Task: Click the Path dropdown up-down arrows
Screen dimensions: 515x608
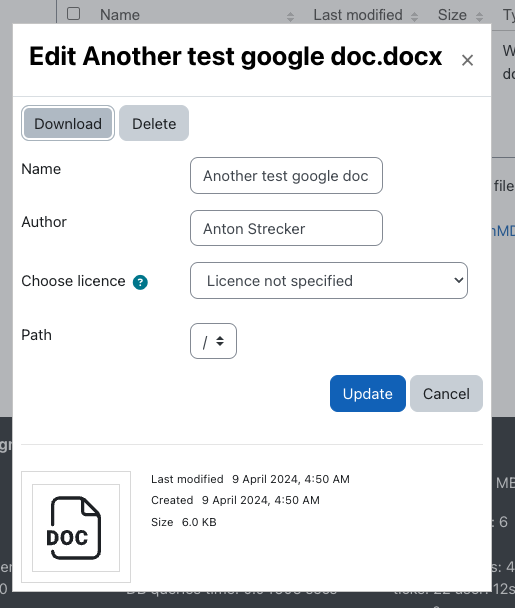Action: click(220, 341)
